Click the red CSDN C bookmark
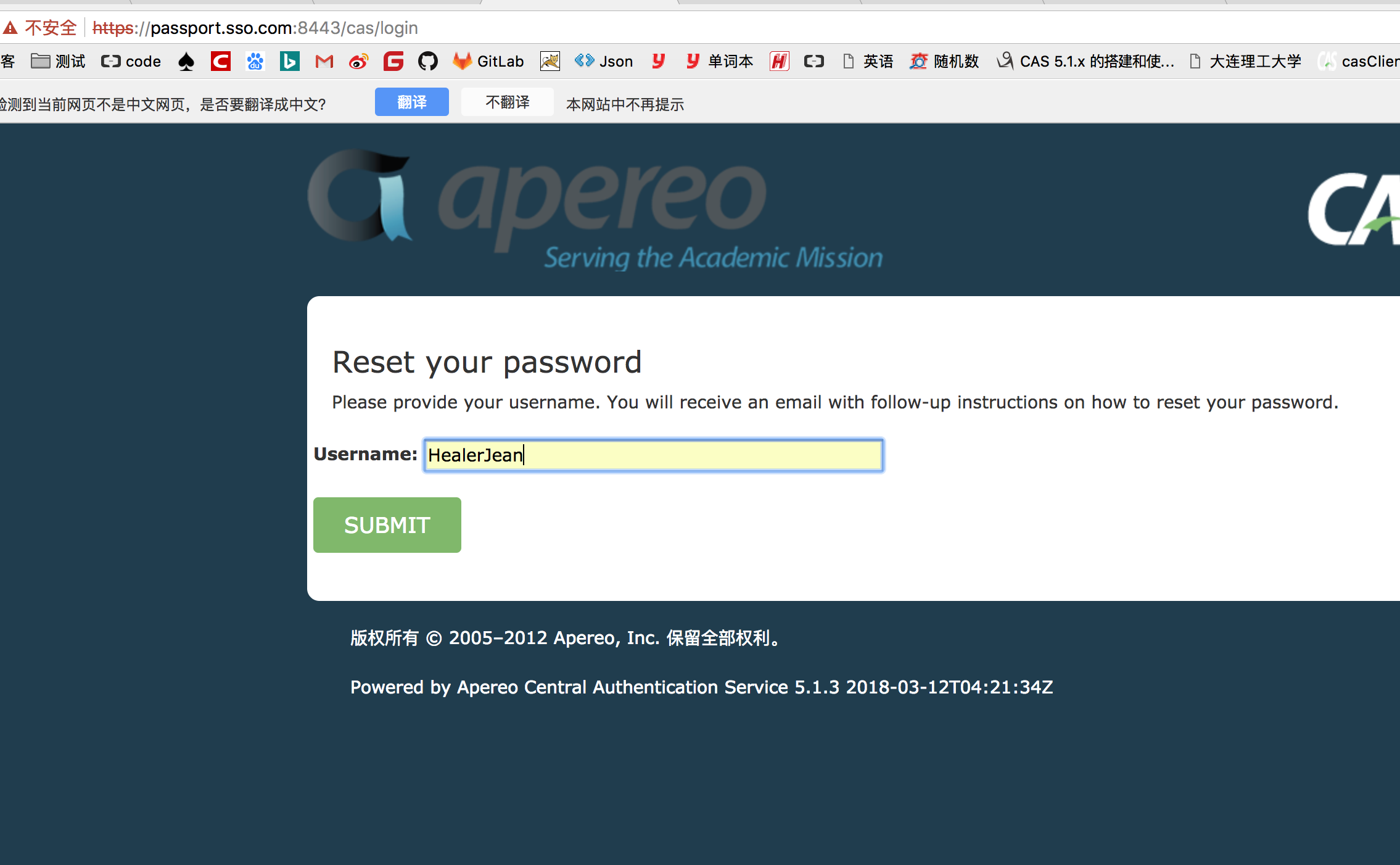The image size is (1400, 865). (220, 61)
